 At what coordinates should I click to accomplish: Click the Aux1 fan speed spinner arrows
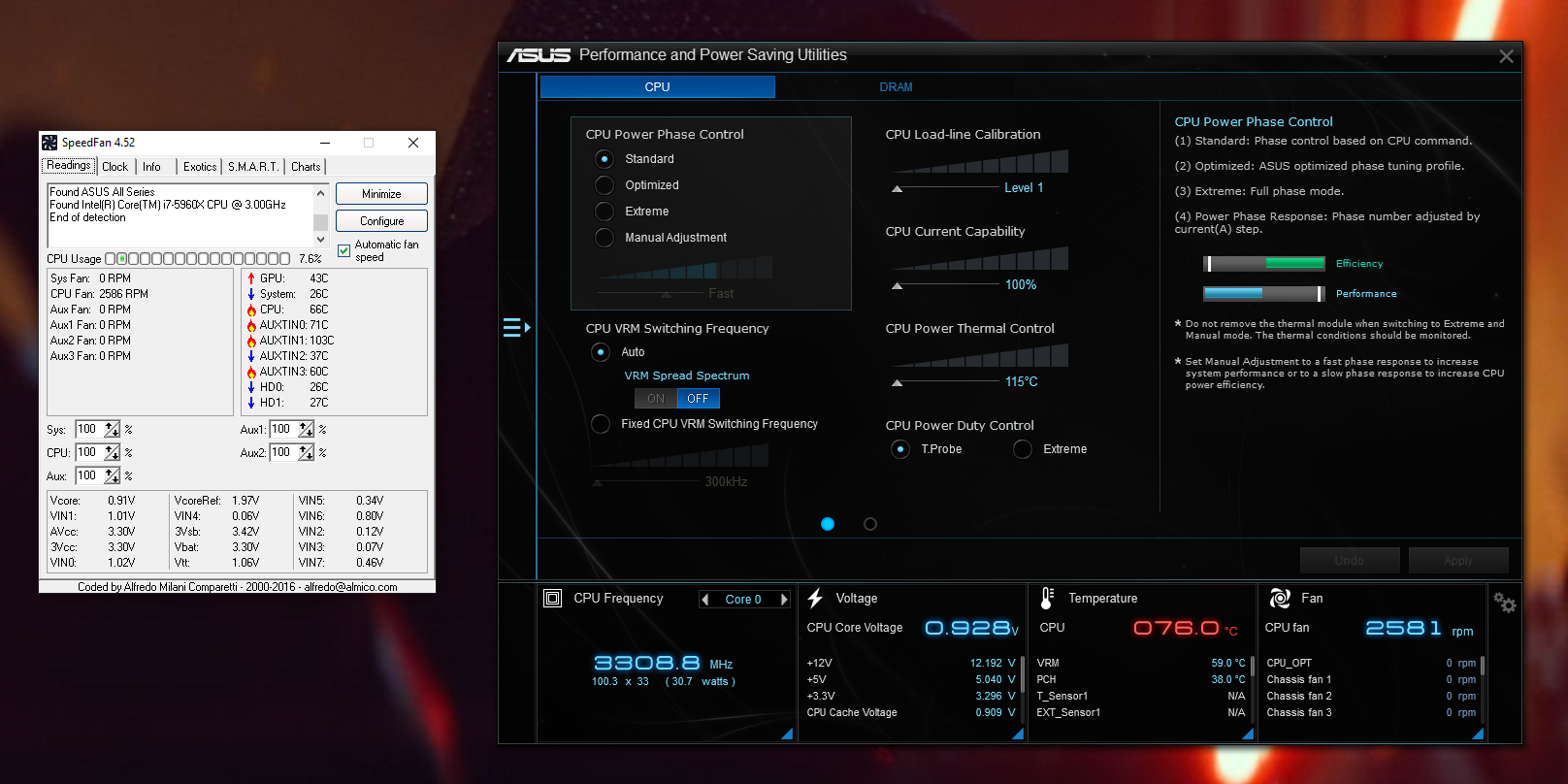point(307,429)
